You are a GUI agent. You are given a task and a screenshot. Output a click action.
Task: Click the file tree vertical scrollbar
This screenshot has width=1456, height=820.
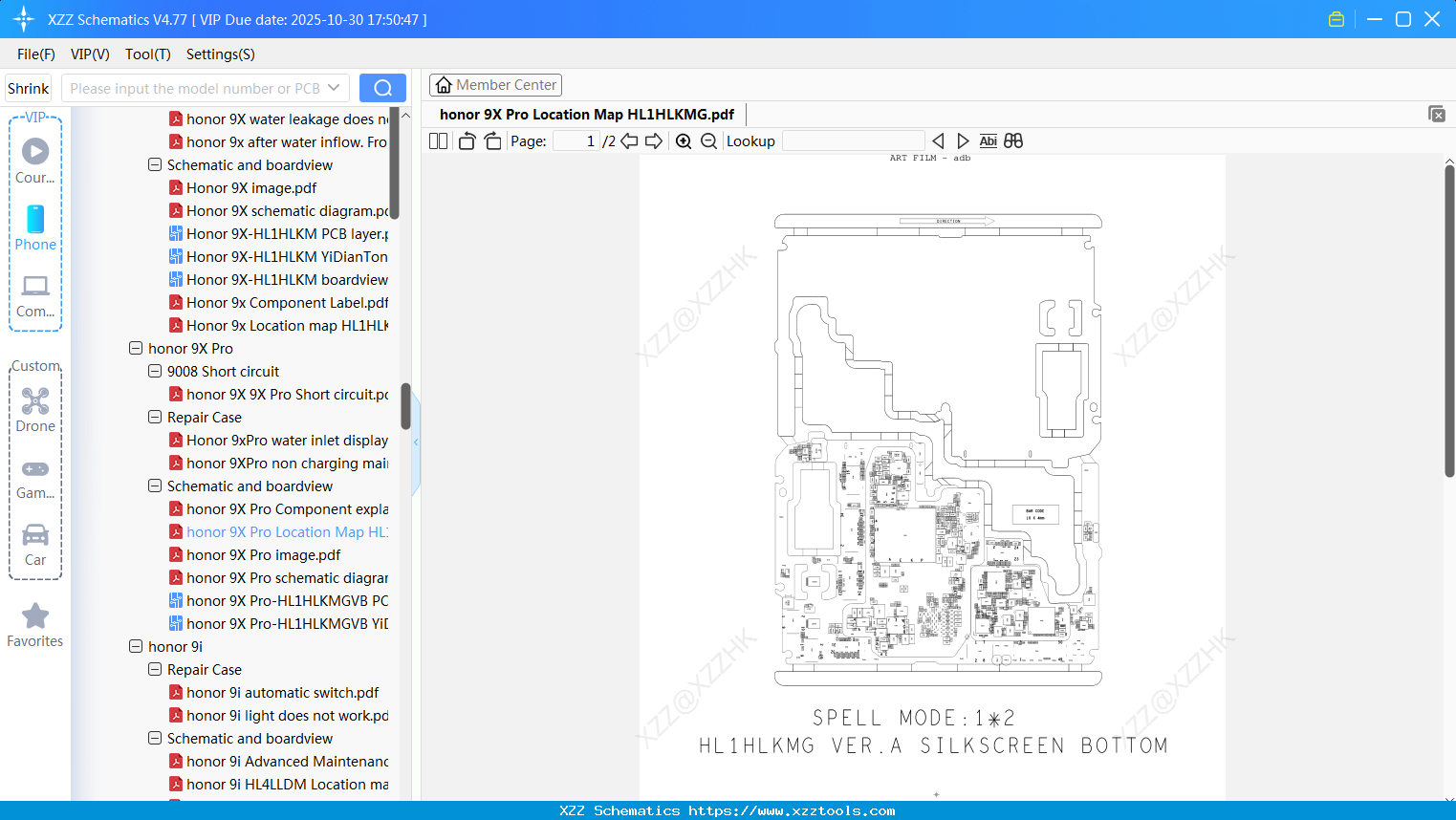click(x=405, y=406)
